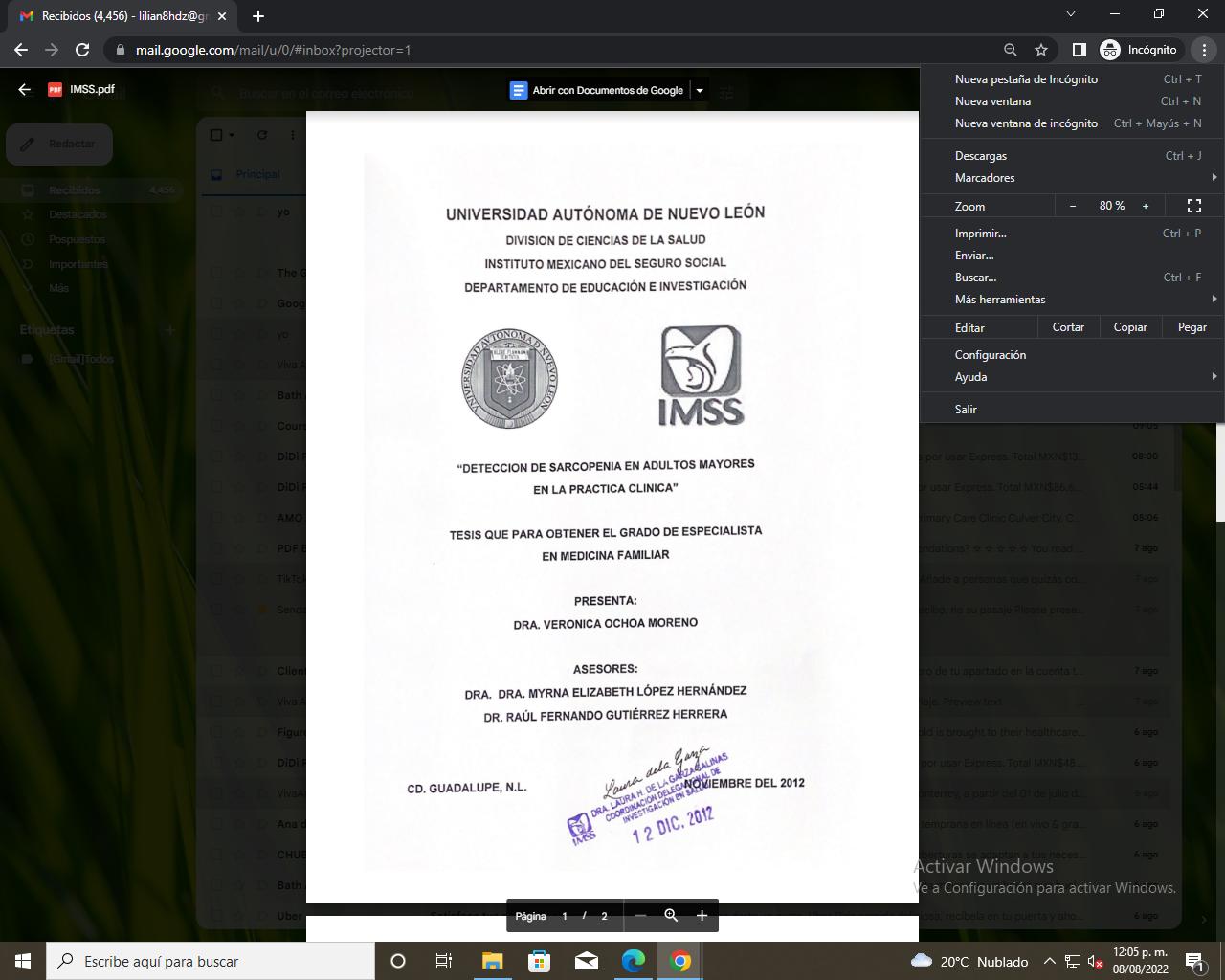Open the Recibidos inbox folder
The width and height of the screenshot is (1225, 980).
(92, 190)
